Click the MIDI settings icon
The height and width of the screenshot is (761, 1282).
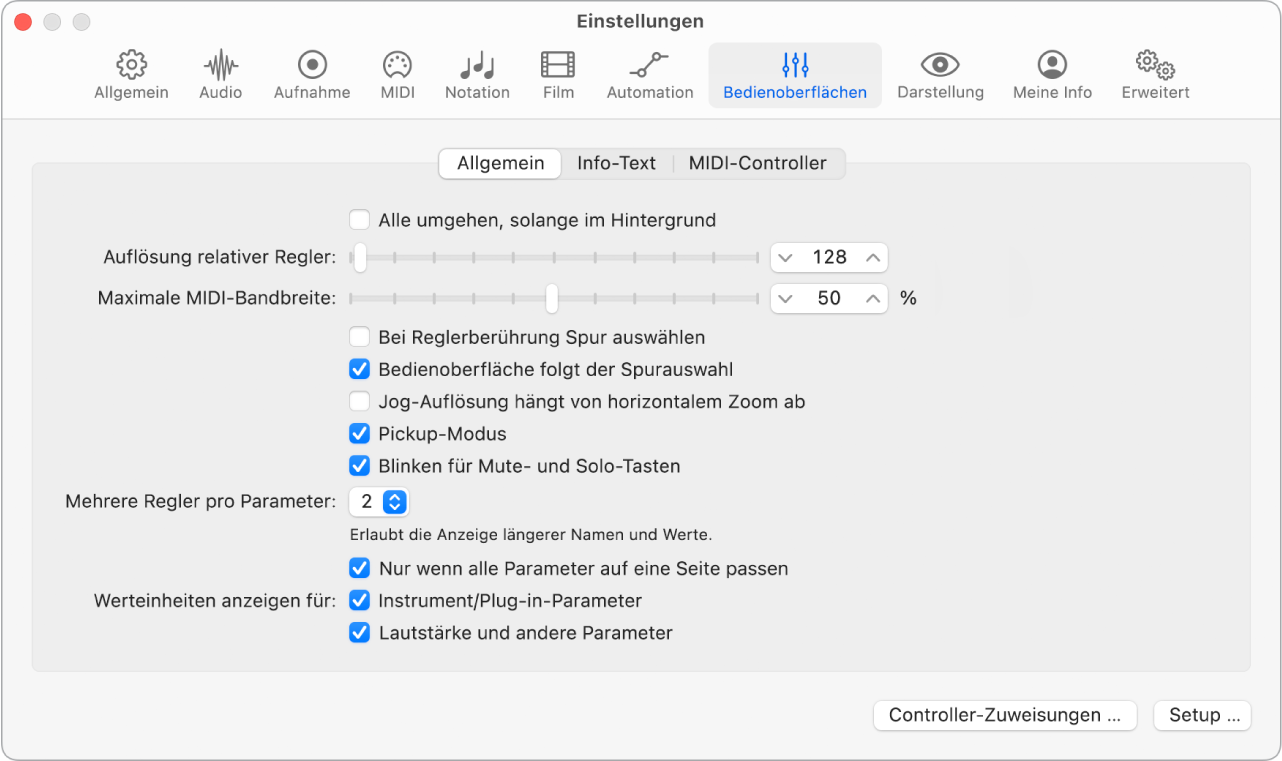pyautogui.click(x=397, y=74)
